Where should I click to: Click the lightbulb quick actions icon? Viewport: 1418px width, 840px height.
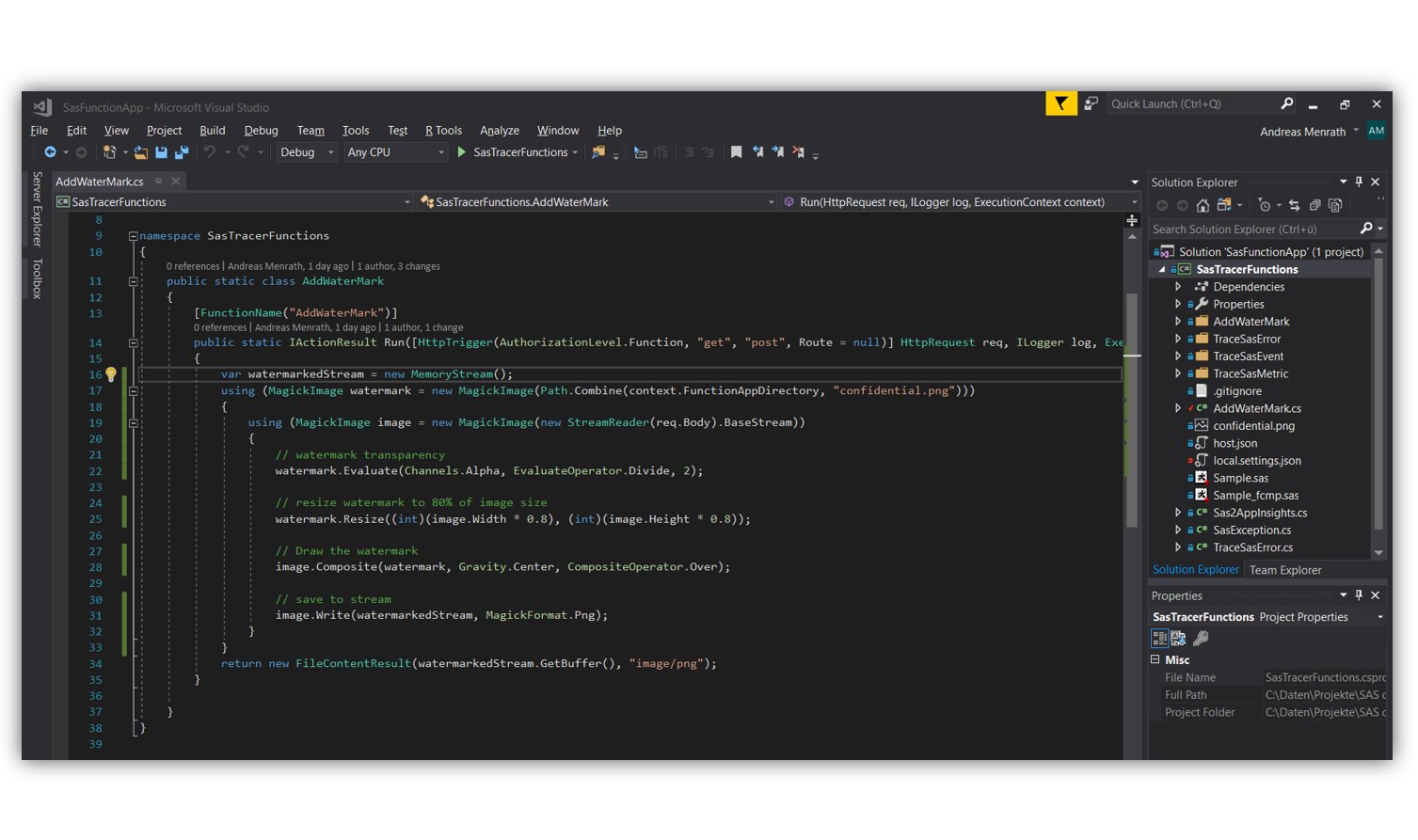click(111, 374)
